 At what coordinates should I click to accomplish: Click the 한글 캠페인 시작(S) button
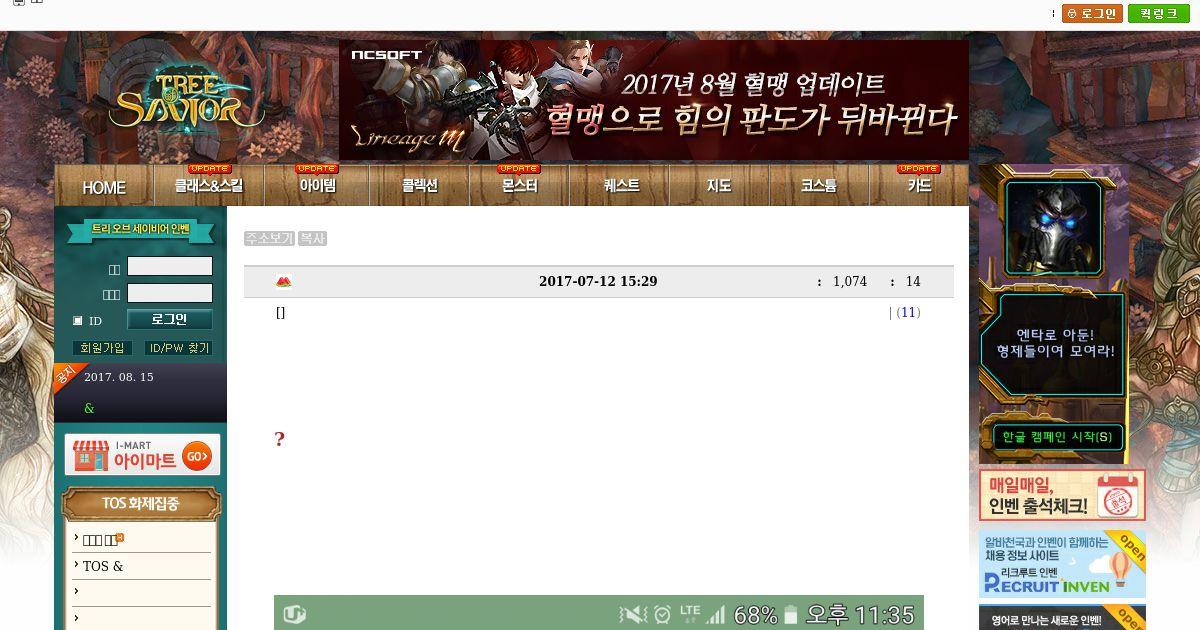(x=1057, y=437)
